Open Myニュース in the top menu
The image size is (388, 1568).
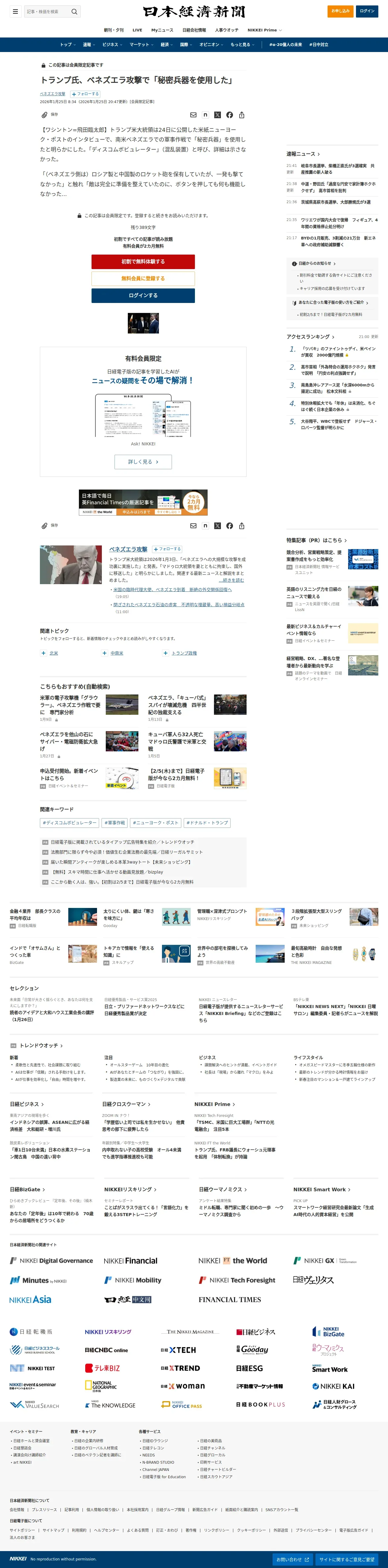pyautogui.click(x=162, y=30)
